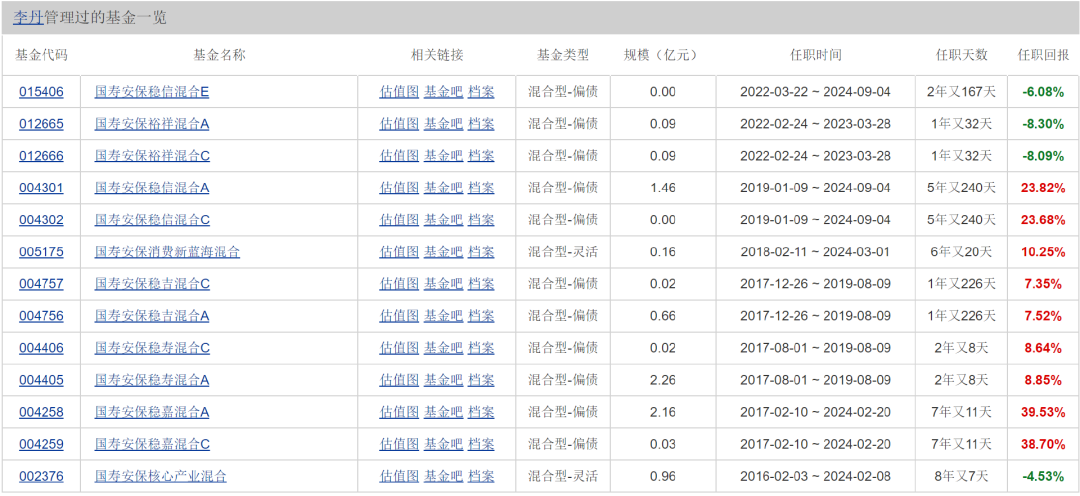Open fund code 012666 link
The image size is (1080, 496).
pos(41,156)
